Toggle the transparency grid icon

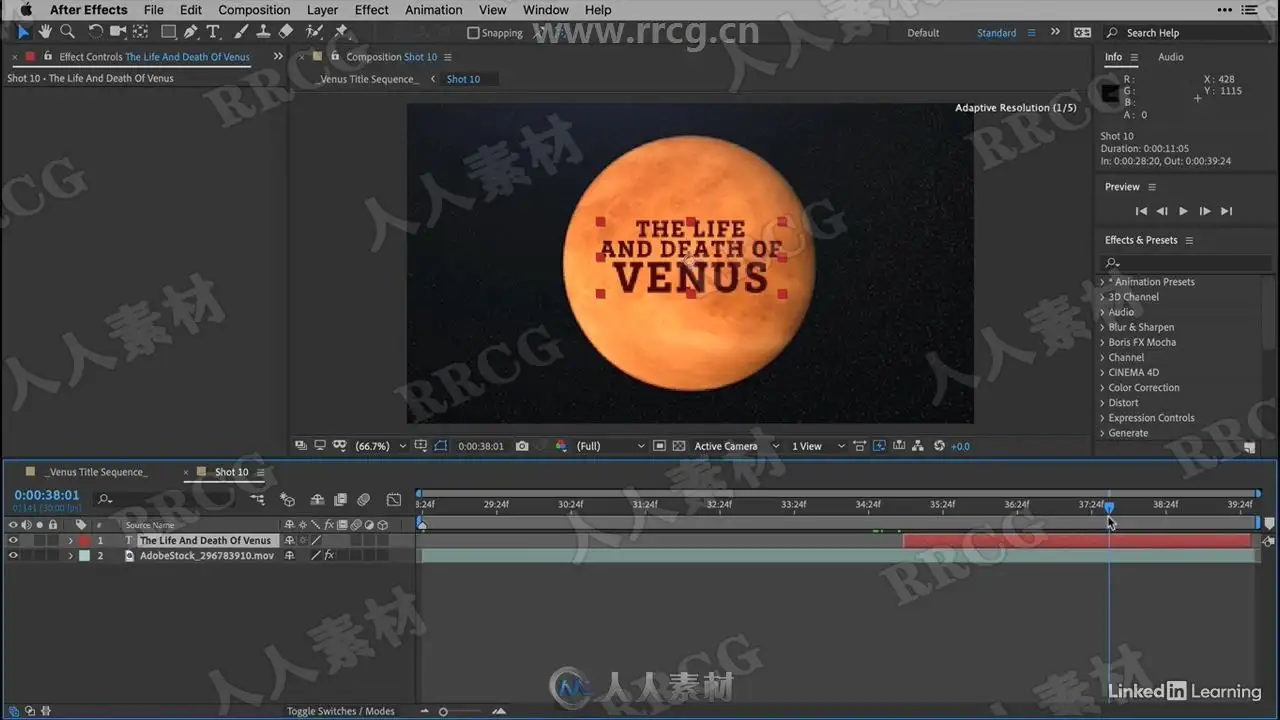tap(679, 446)
